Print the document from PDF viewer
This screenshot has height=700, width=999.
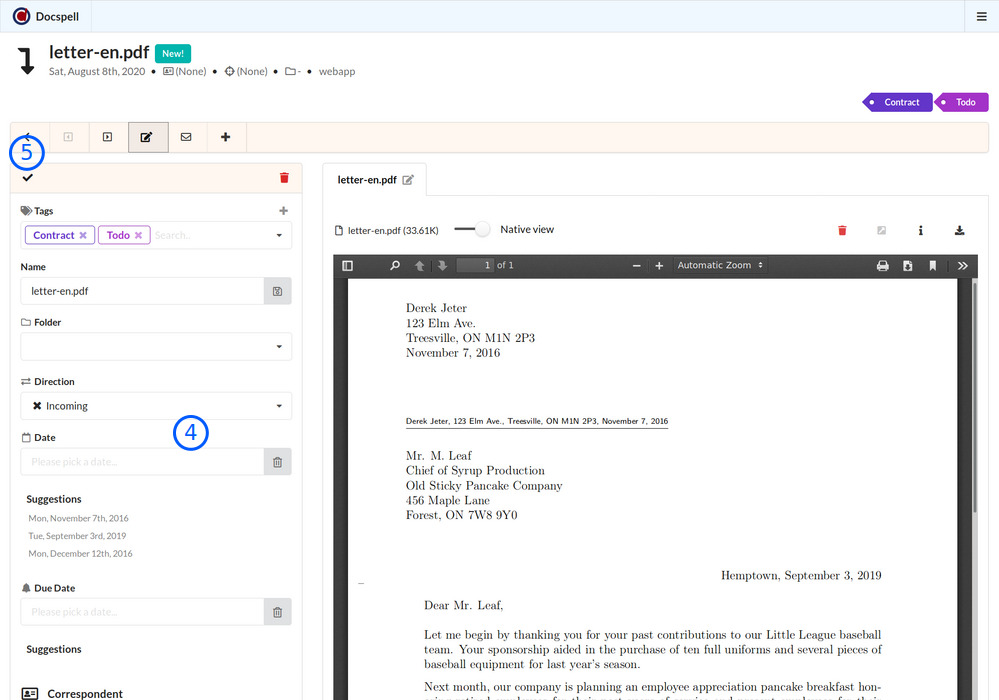pos(882,266)
